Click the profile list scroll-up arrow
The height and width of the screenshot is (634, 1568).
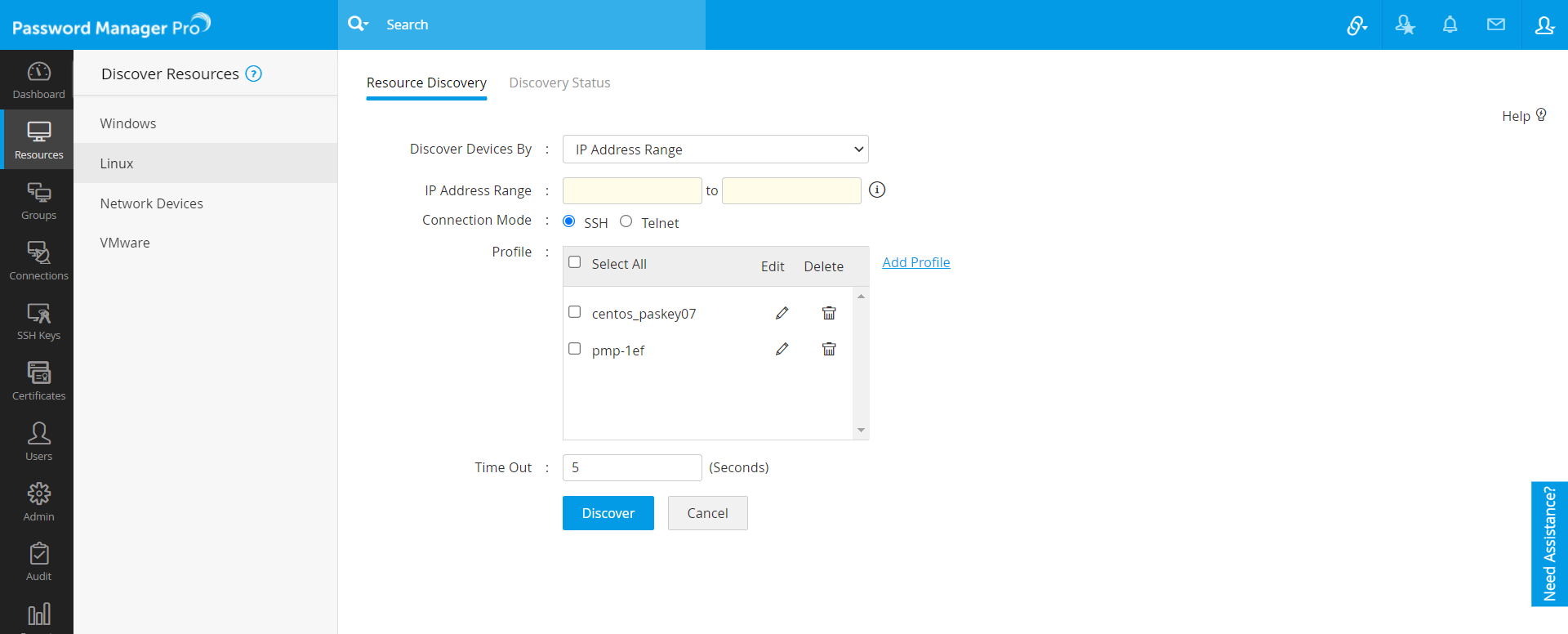pos(861,297)
